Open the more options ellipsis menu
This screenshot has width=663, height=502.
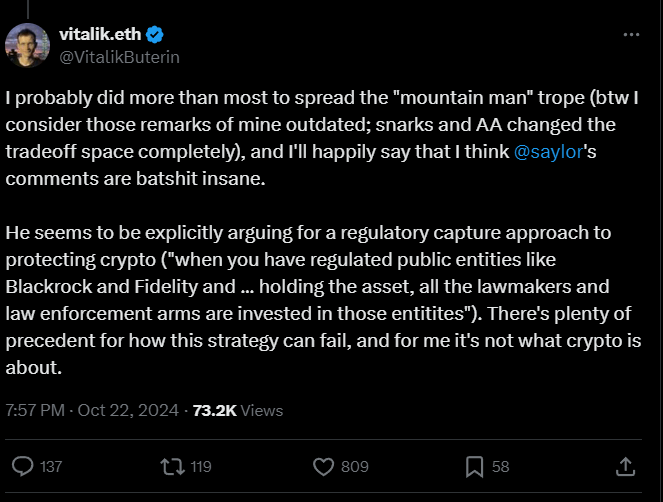coord(630,34)
